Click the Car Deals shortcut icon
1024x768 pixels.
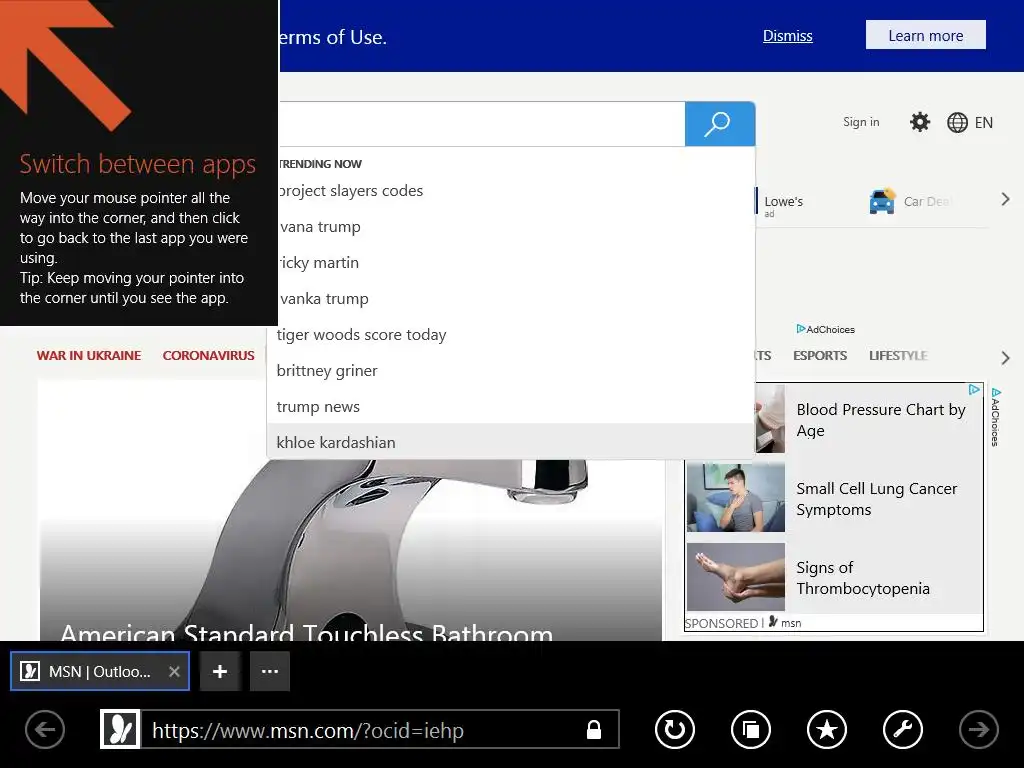pos(882,201)
